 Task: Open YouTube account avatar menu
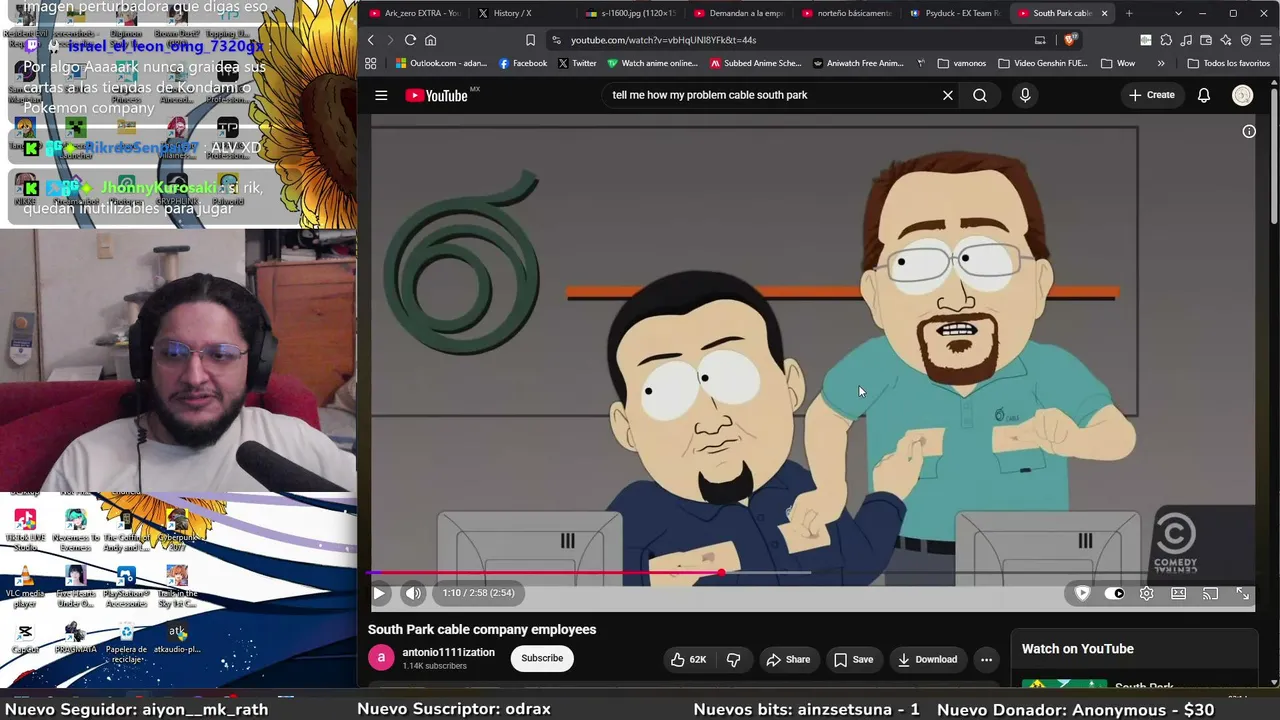click(x=1243, y=95)
